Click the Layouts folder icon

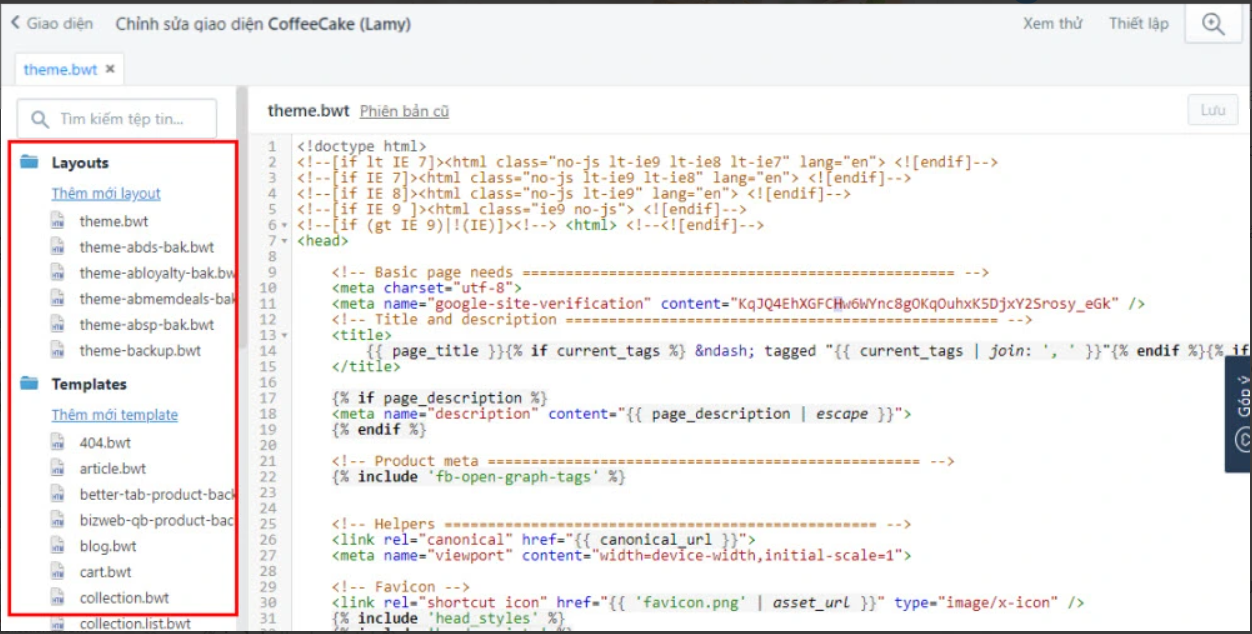point(29,162)
